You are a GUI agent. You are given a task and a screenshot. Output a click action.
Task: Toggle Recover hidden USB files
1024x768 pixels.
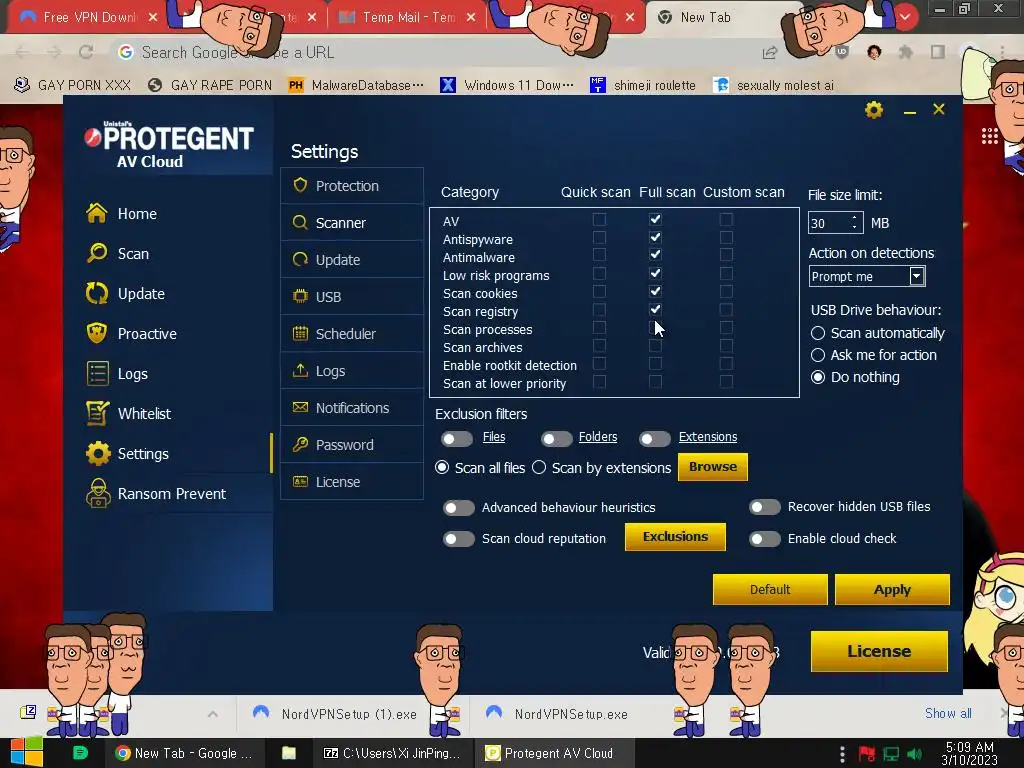pyautogui.click(x=765, y=507)
